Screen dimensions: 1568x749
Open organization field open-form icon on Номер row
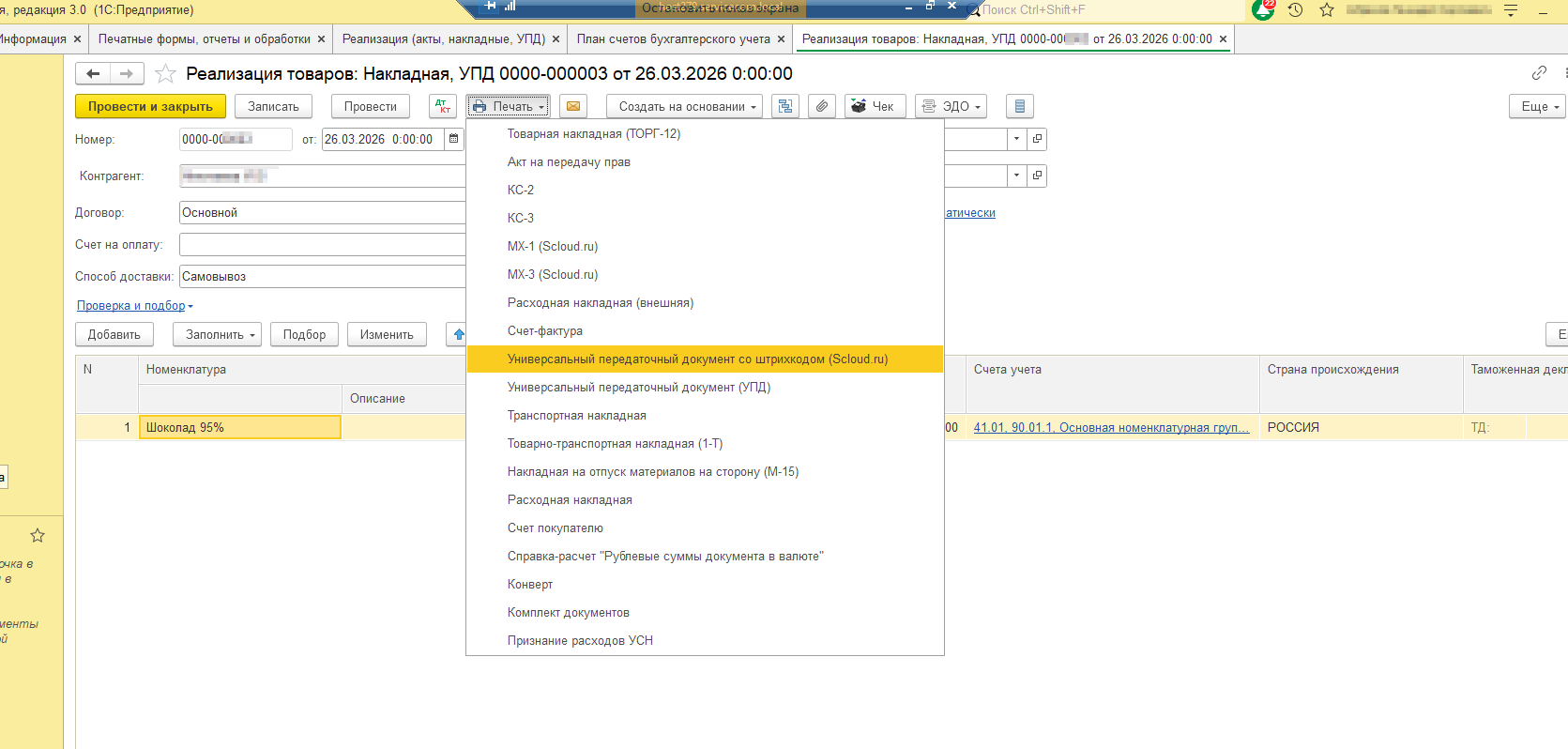pyautogui.click(x=1037, y=139)
